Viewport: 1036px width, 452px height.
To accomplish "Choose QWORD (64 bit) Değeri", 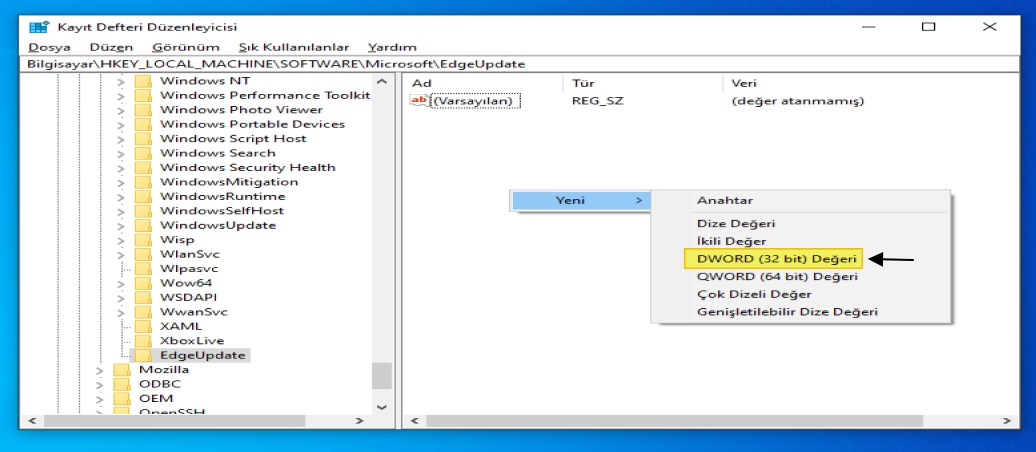I will (x=777, y=277).
